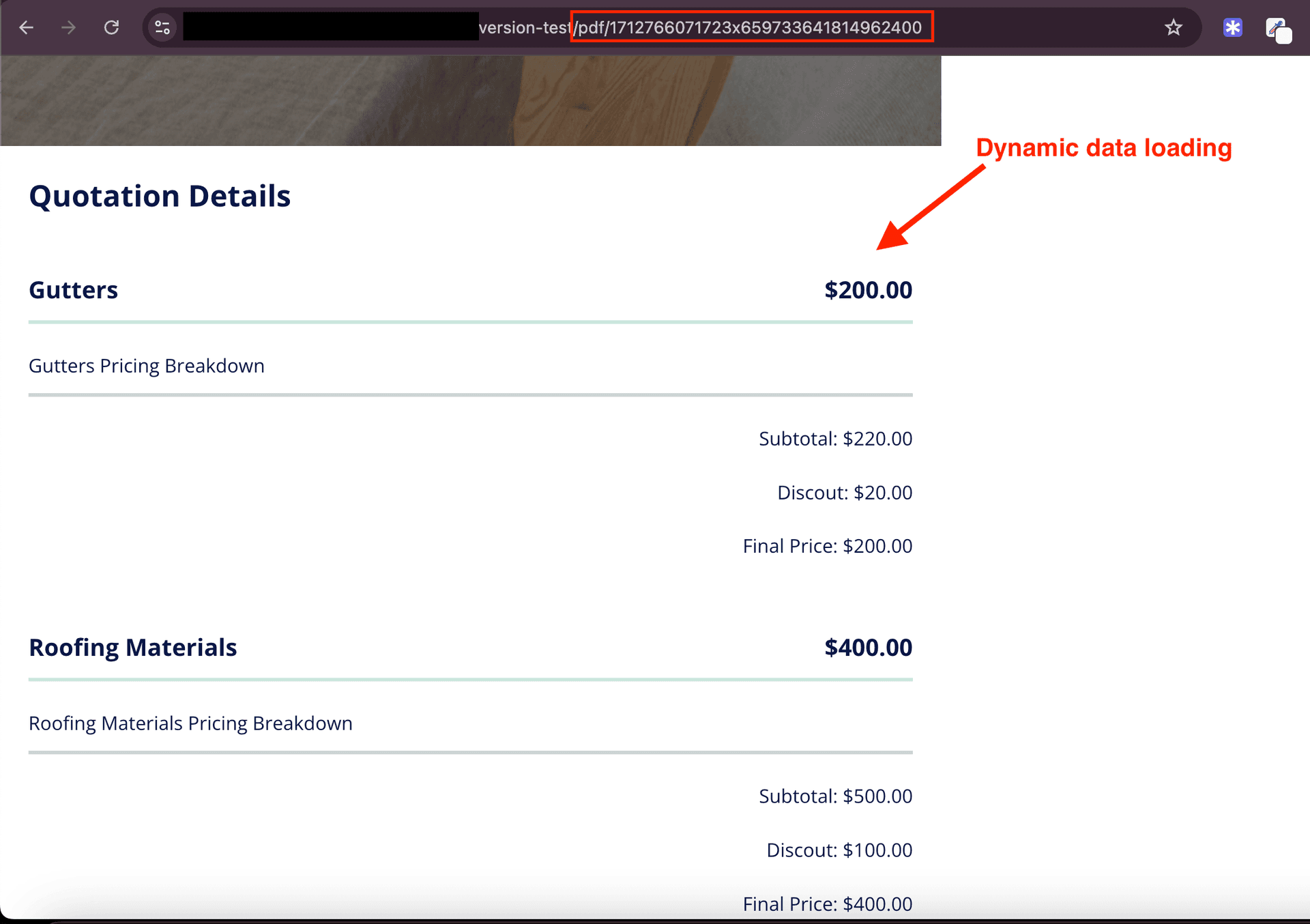Click the Roofing Materials $400.00 total

pyautogui.click(x=868, y=648)
